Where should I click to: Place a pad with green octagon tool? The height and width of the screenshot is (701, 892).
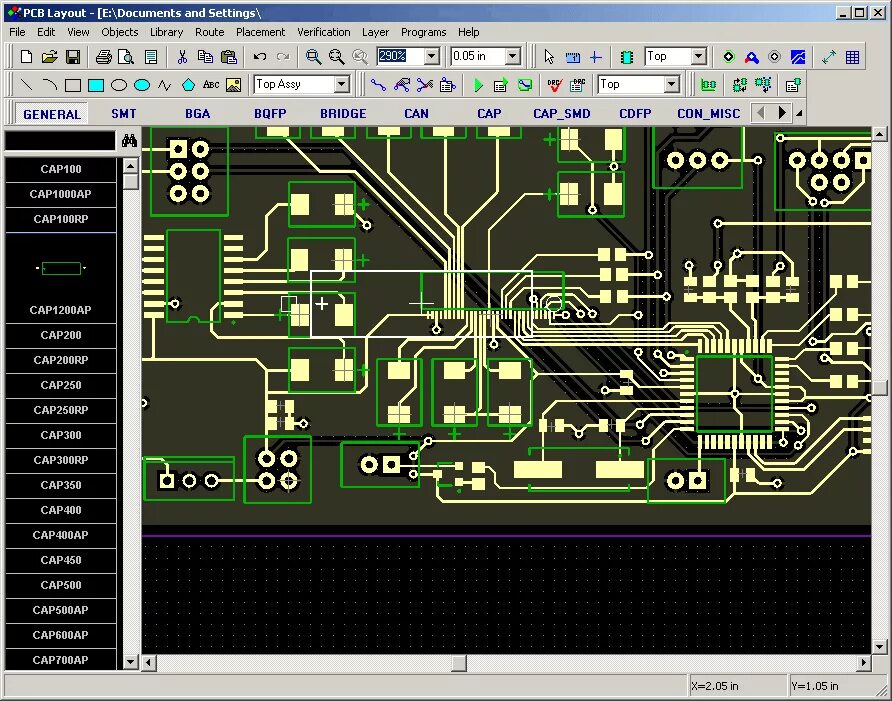(729, 56)
